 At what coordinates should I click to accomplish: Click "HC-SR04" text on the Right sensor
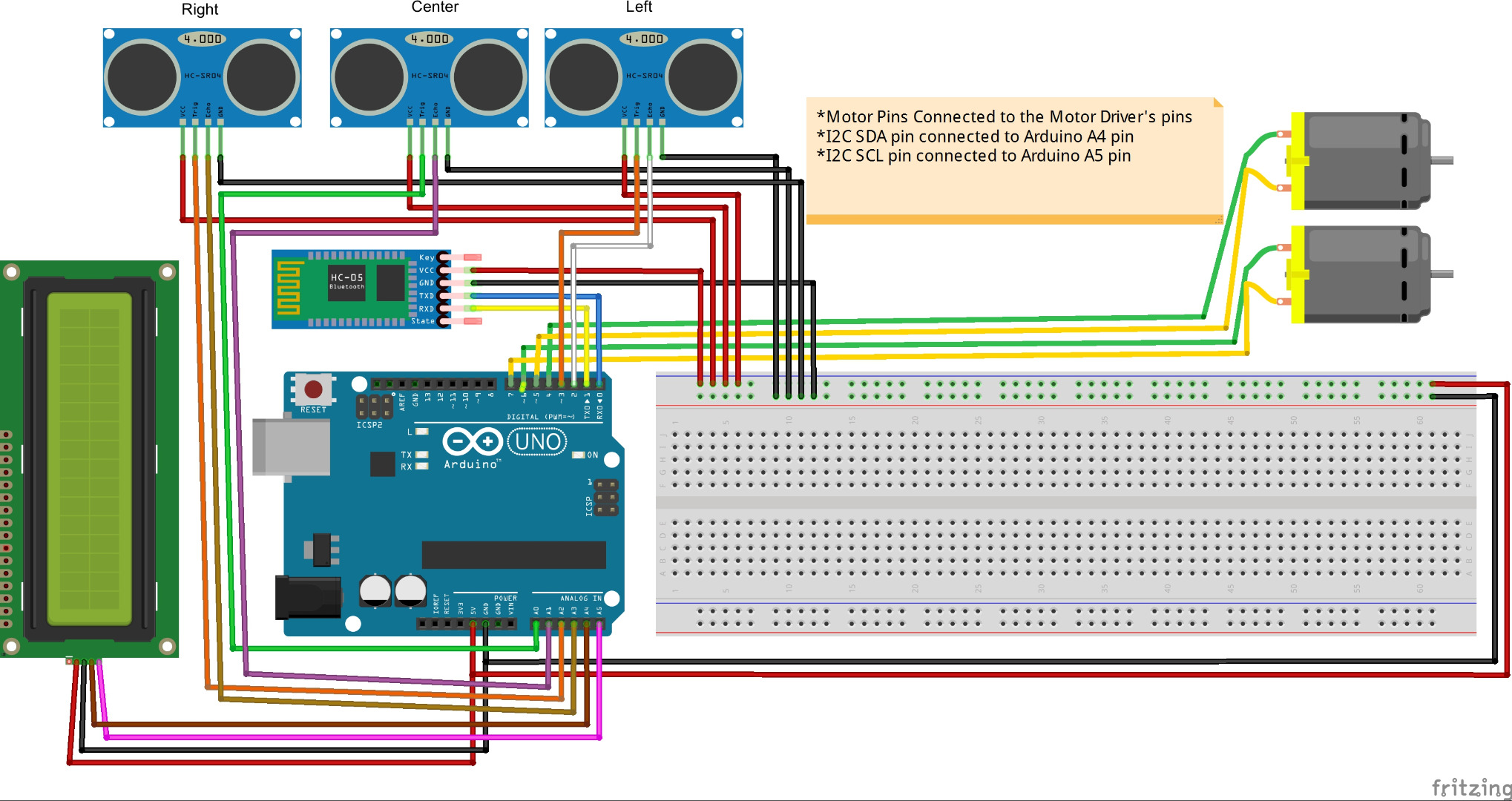click(x=203, y=76)
